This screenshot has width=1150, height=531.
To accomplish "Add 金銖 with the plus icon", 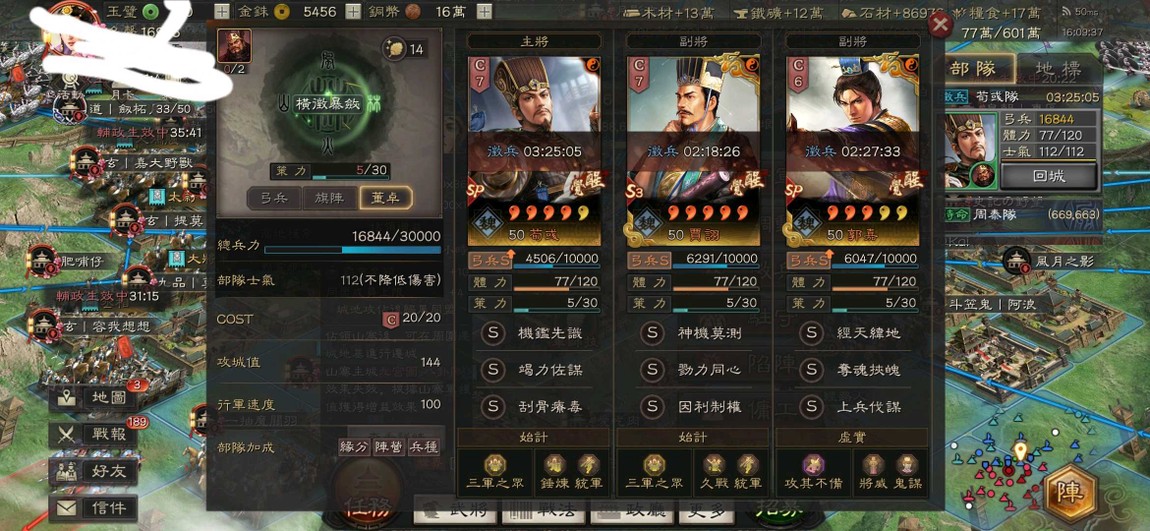I will click(x=353, y=11).
